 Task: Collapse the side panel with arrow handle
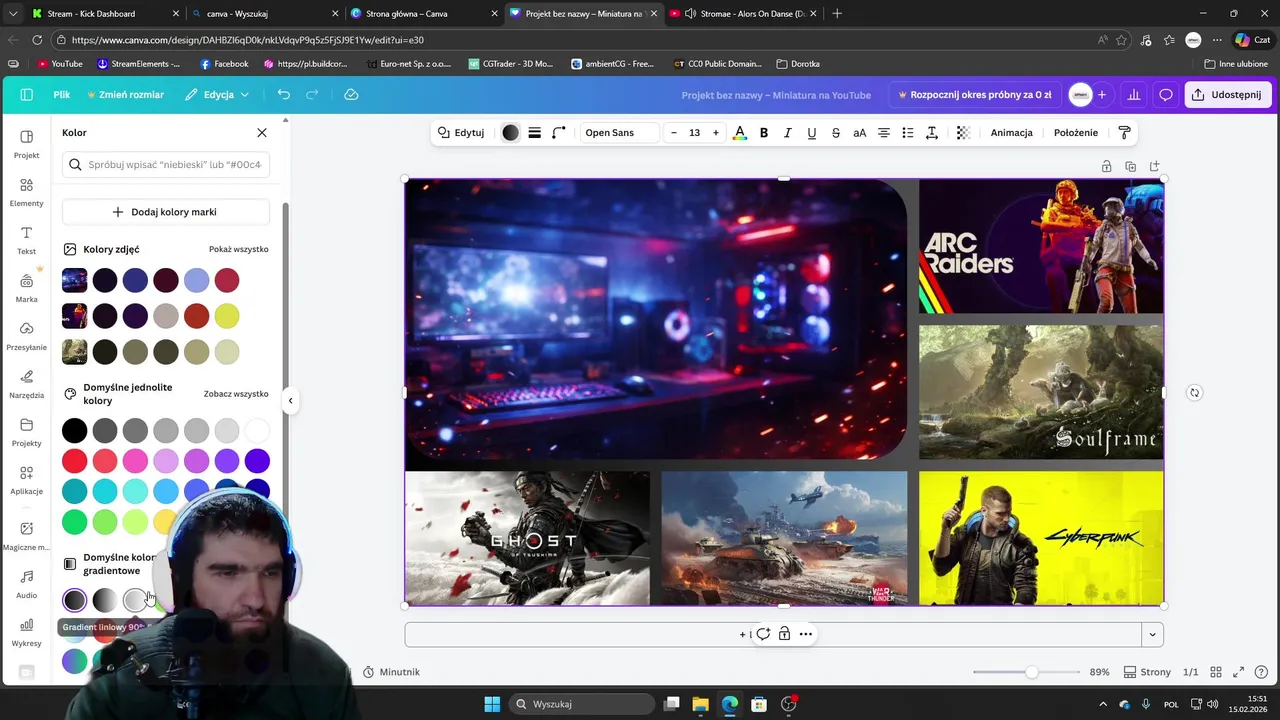tap(290, 401)
